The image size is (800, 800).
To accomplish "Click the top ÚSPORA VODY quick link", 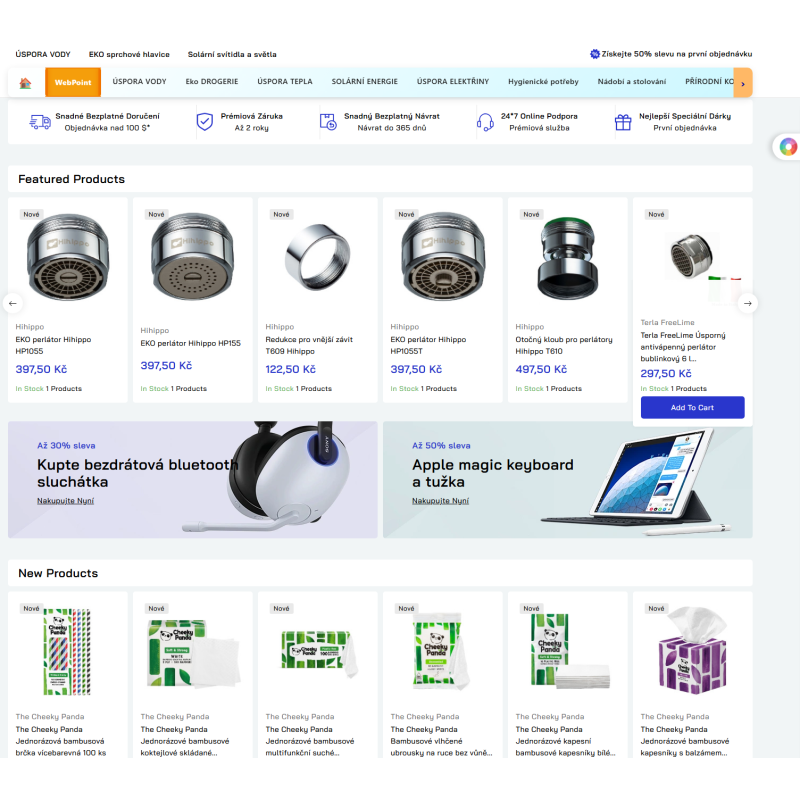I will pos(43,54).
